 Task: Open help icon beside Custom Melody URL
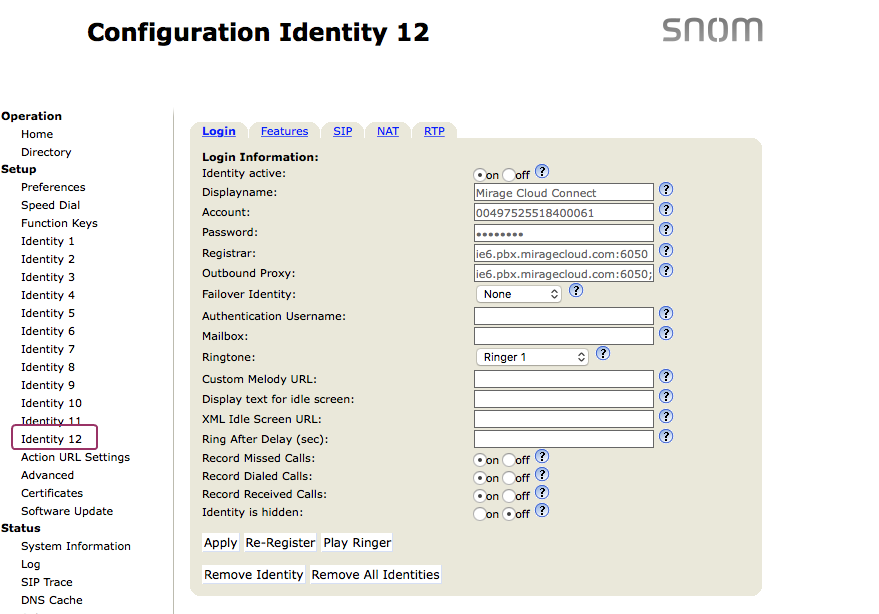click(x=666, y=377)
